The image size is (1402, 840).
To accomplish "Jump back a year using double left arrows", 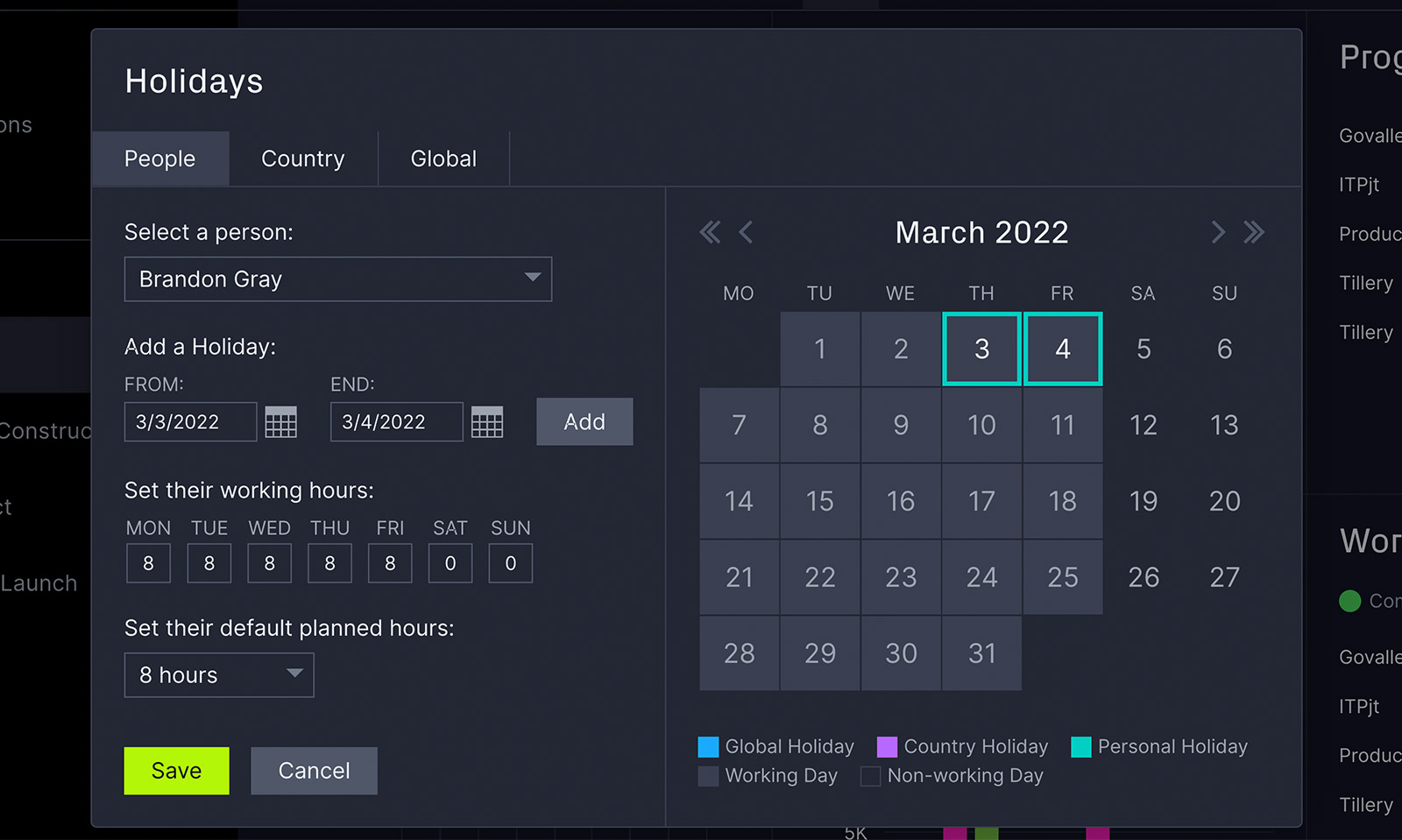I will (x=710, y=232).
